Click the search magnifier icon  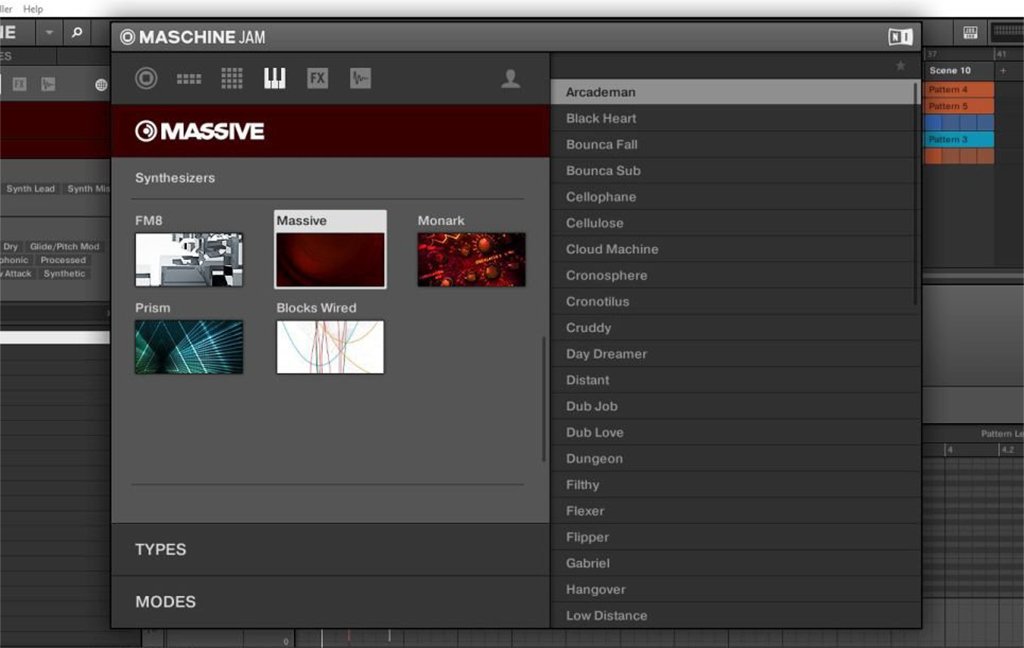click(77, 33)
